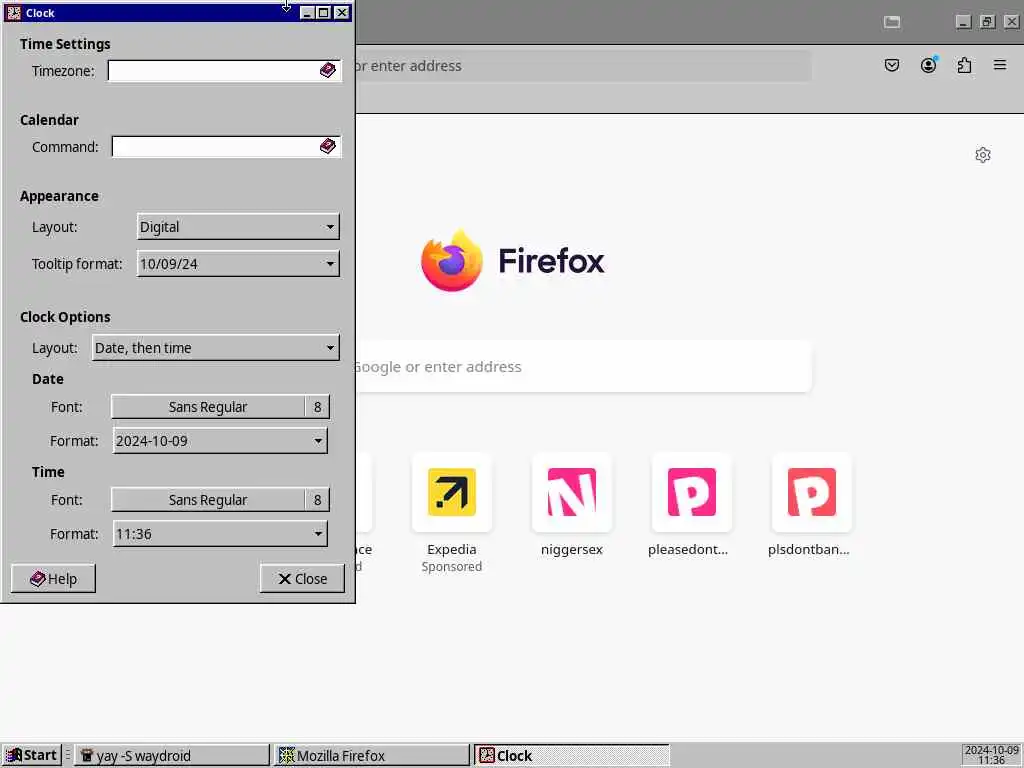Open Clock Options Layout dropdown

216,347
